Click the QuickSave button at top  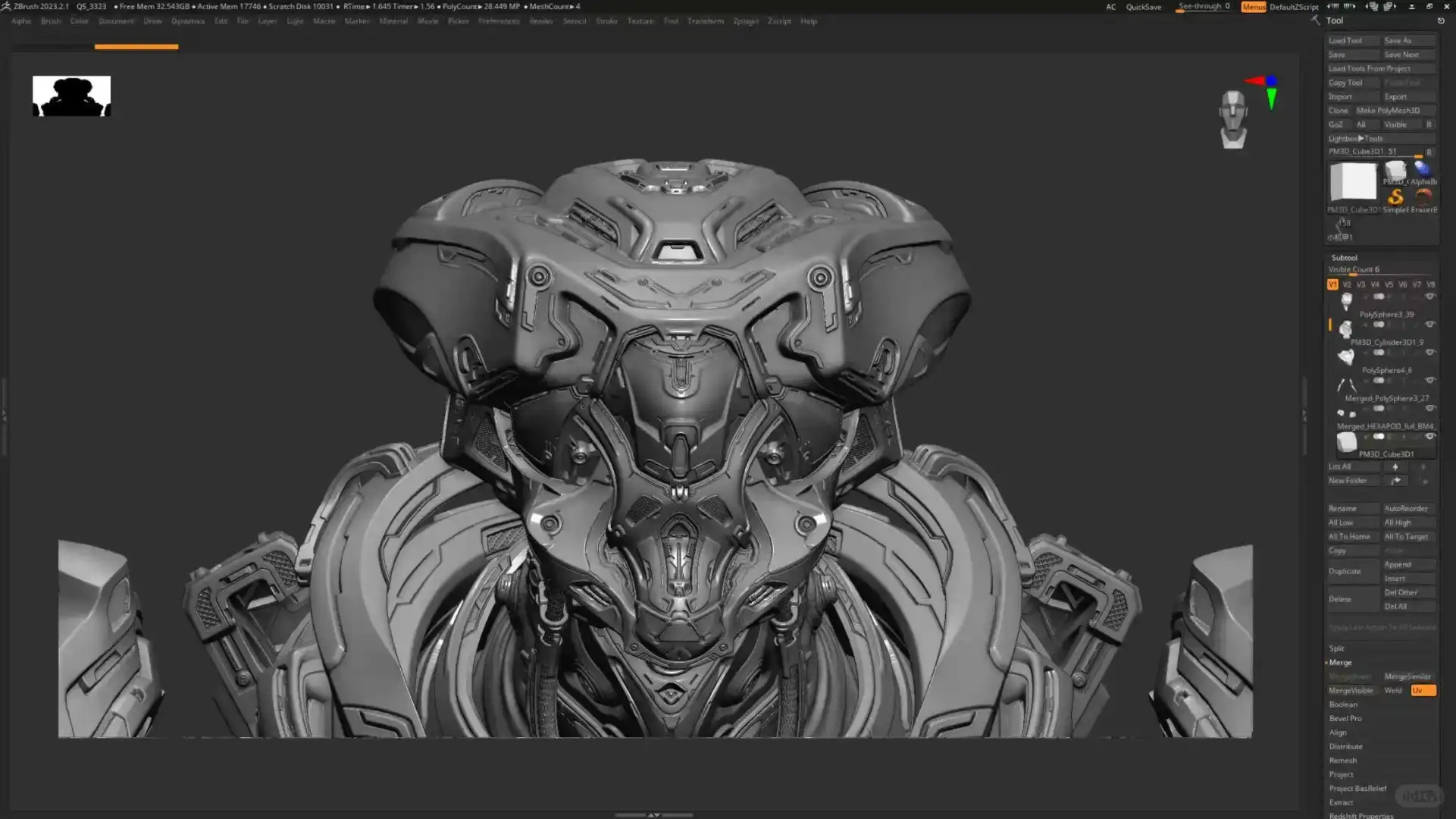point(1144,7)
